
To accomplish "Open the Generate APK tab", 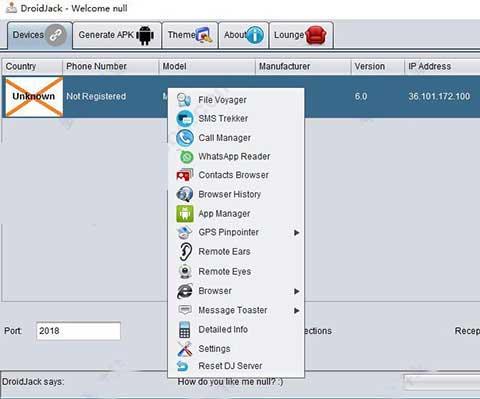I will click(x=117, y=35).
